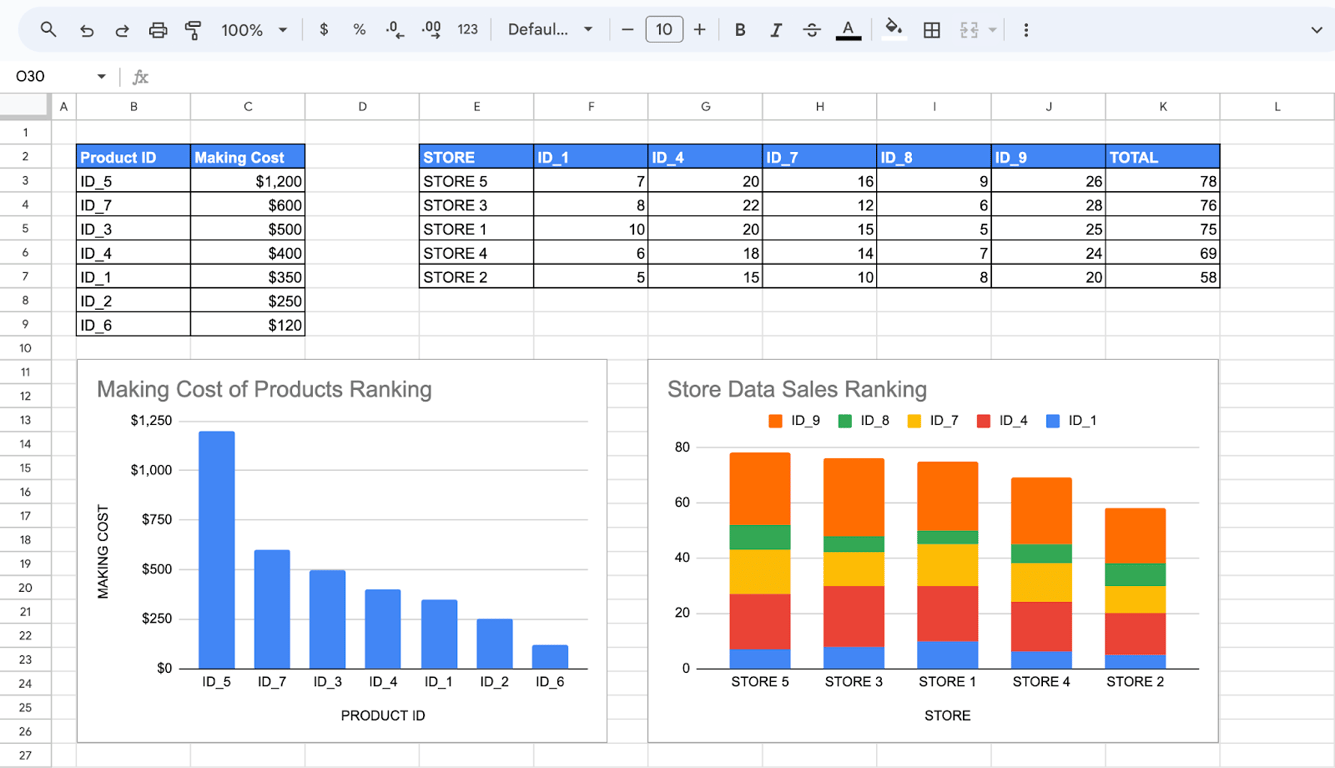1335x768 pixels.
Task: Select cell containing $1,200
Action: [248, 181]
